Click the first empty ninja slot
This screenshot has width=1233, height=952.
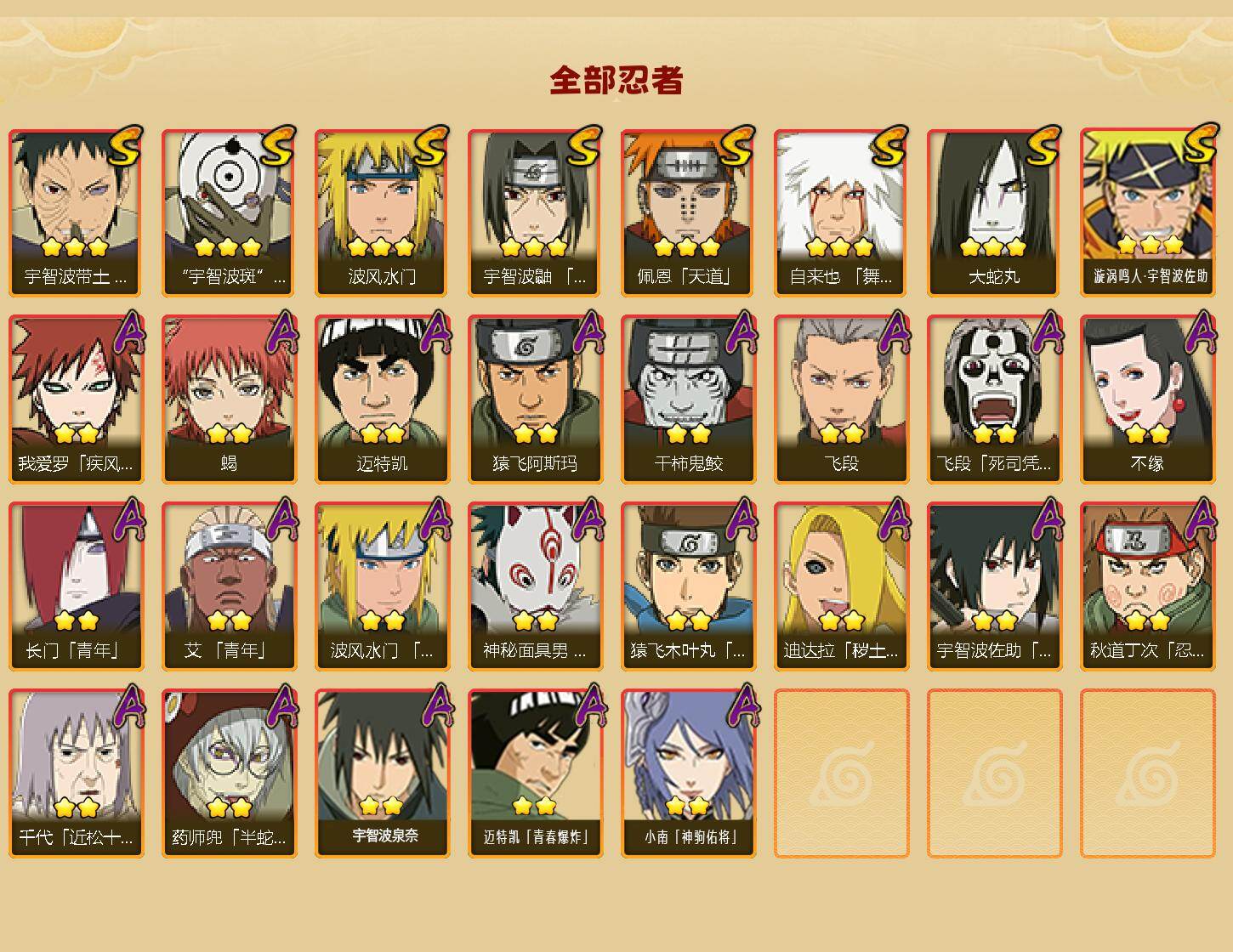(x=841, y=773)
